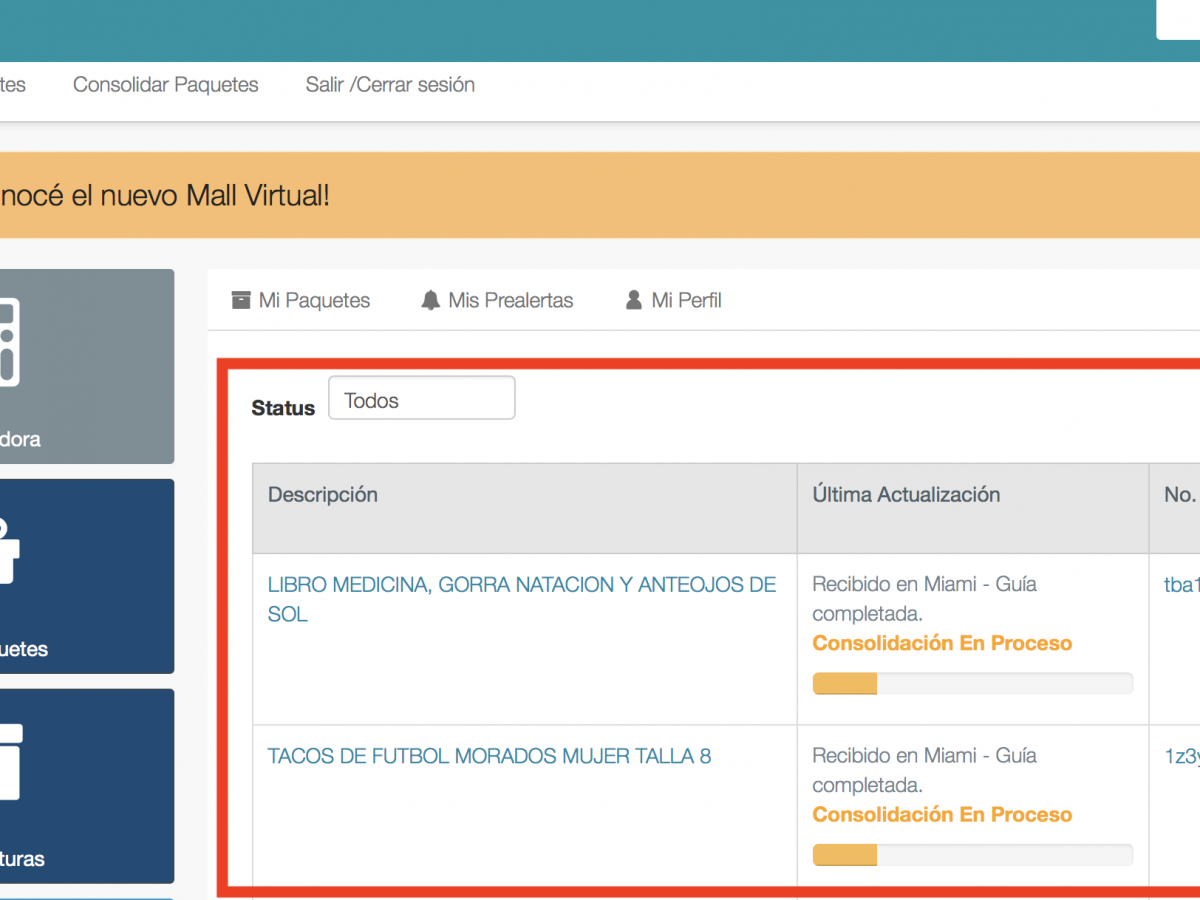
Task: Open the Consolidar Paquetes menu item
Action: coord(166,85)
